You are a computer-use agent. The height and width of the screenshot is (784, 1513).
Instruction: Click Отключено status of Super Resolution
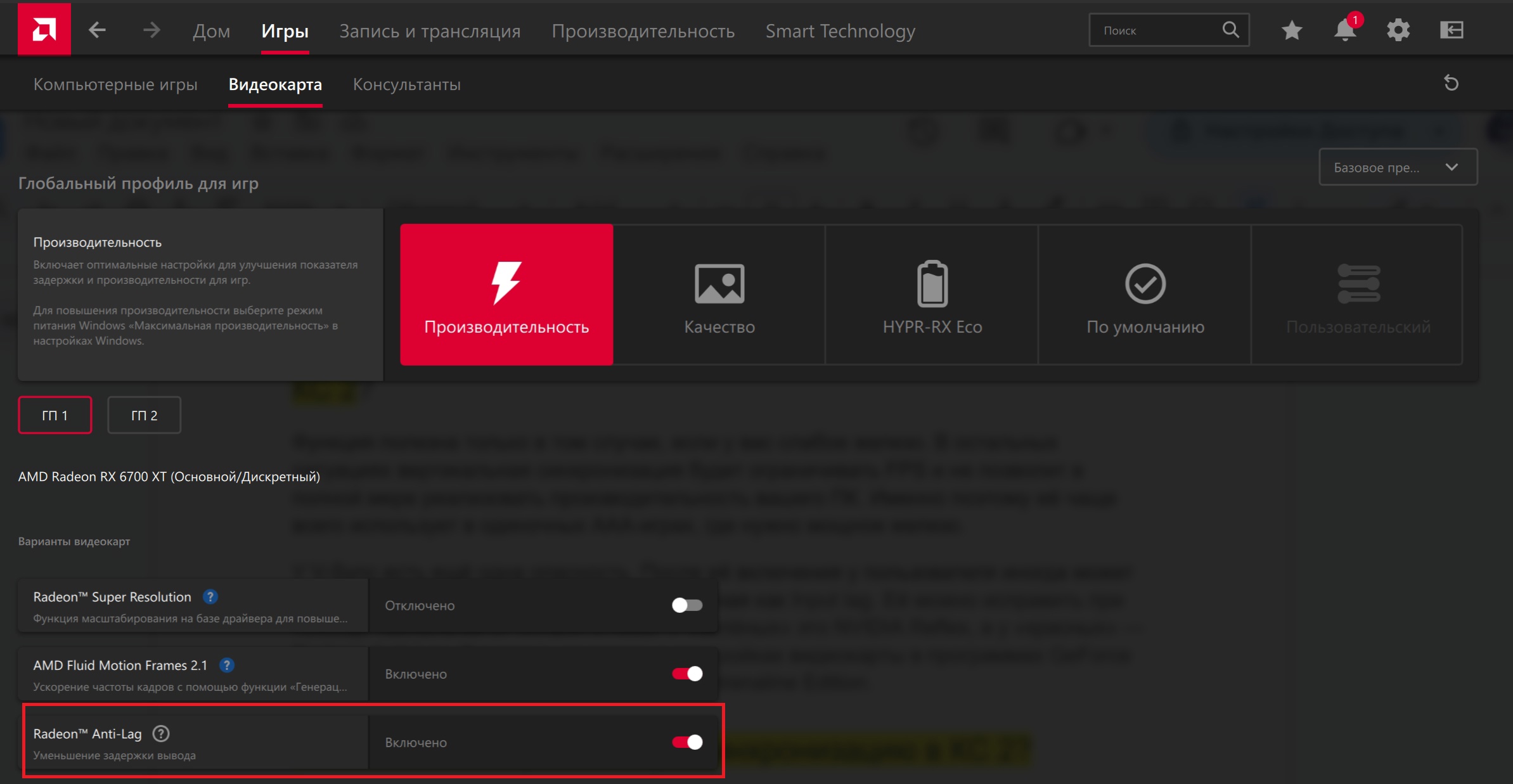pos(420,605)
